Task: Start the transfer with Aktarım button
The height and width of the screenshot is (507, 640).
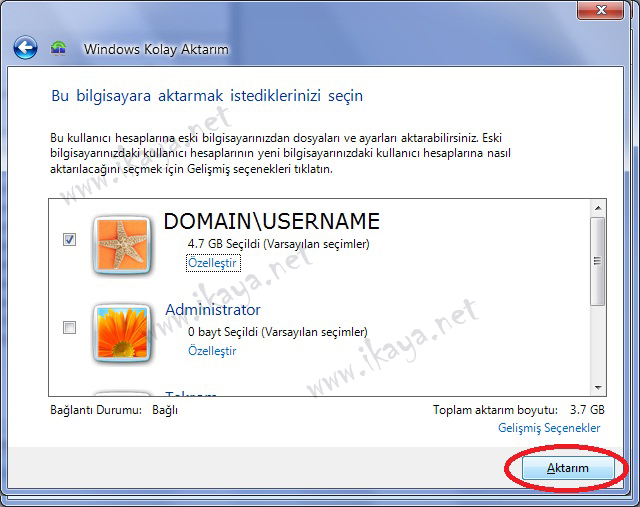Action: 568,468
